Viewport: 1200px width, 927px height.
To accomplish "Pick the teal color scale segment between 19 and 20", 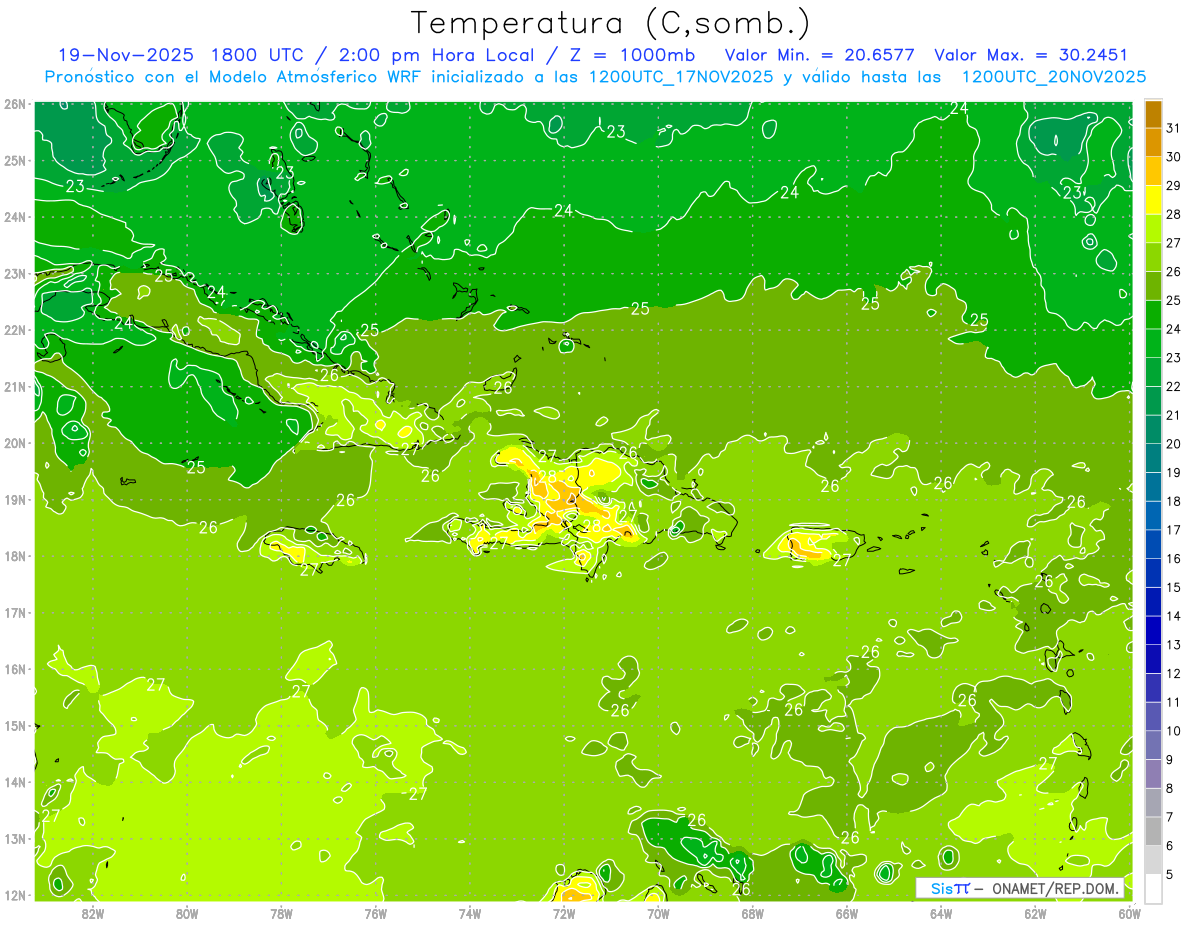I will pyautogui.click(x=1153, y=458).
